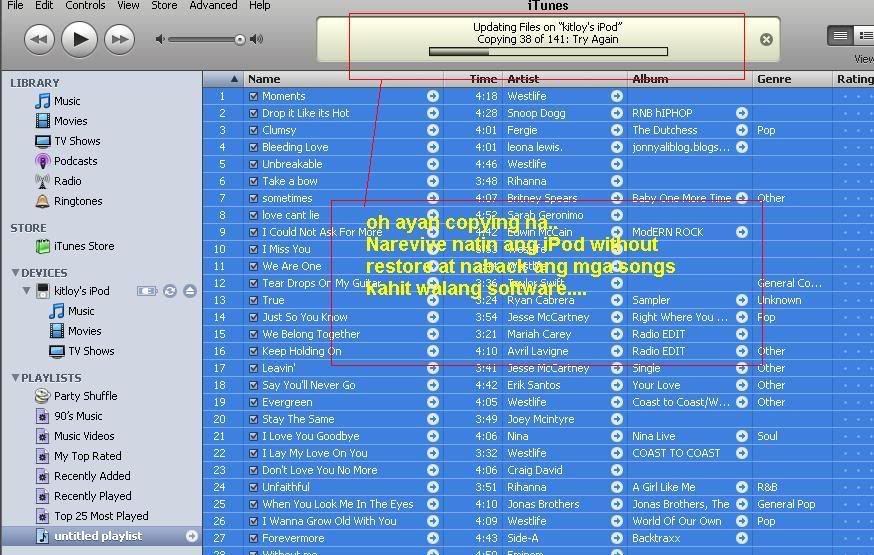
Task: Toggle checkbox for Unfaithful
Action: (253, 488)
